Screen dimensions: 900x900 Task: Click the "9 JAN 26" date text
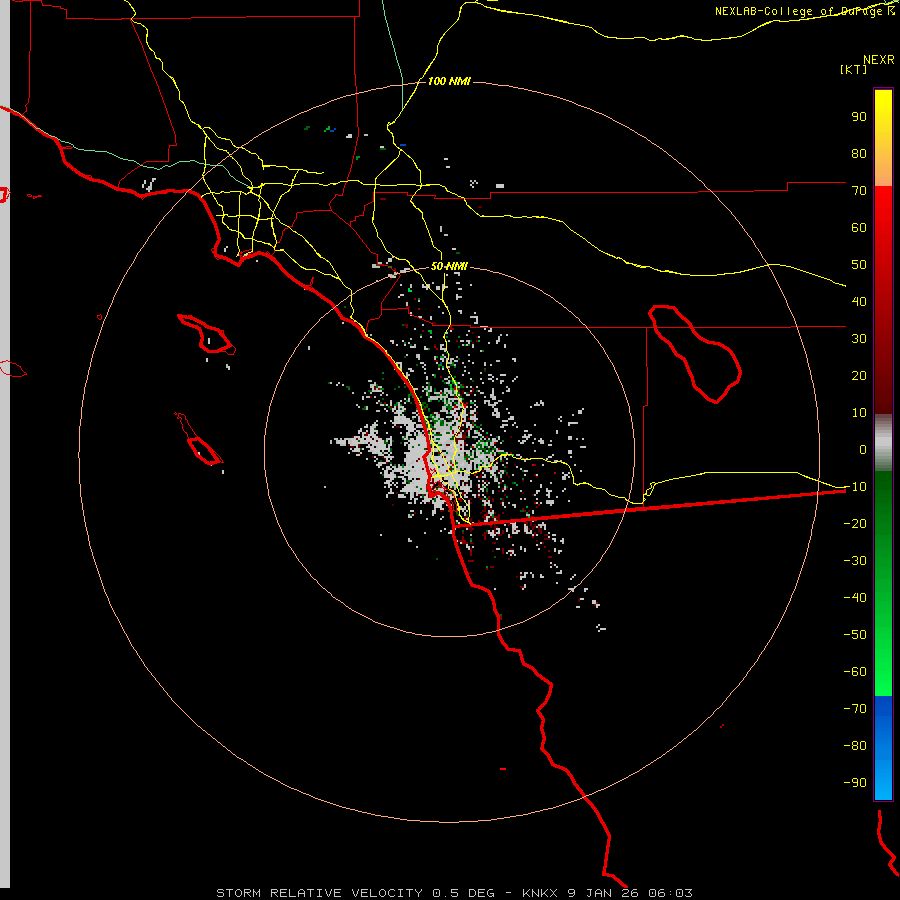pyautogui.click(x=603, y=893)
